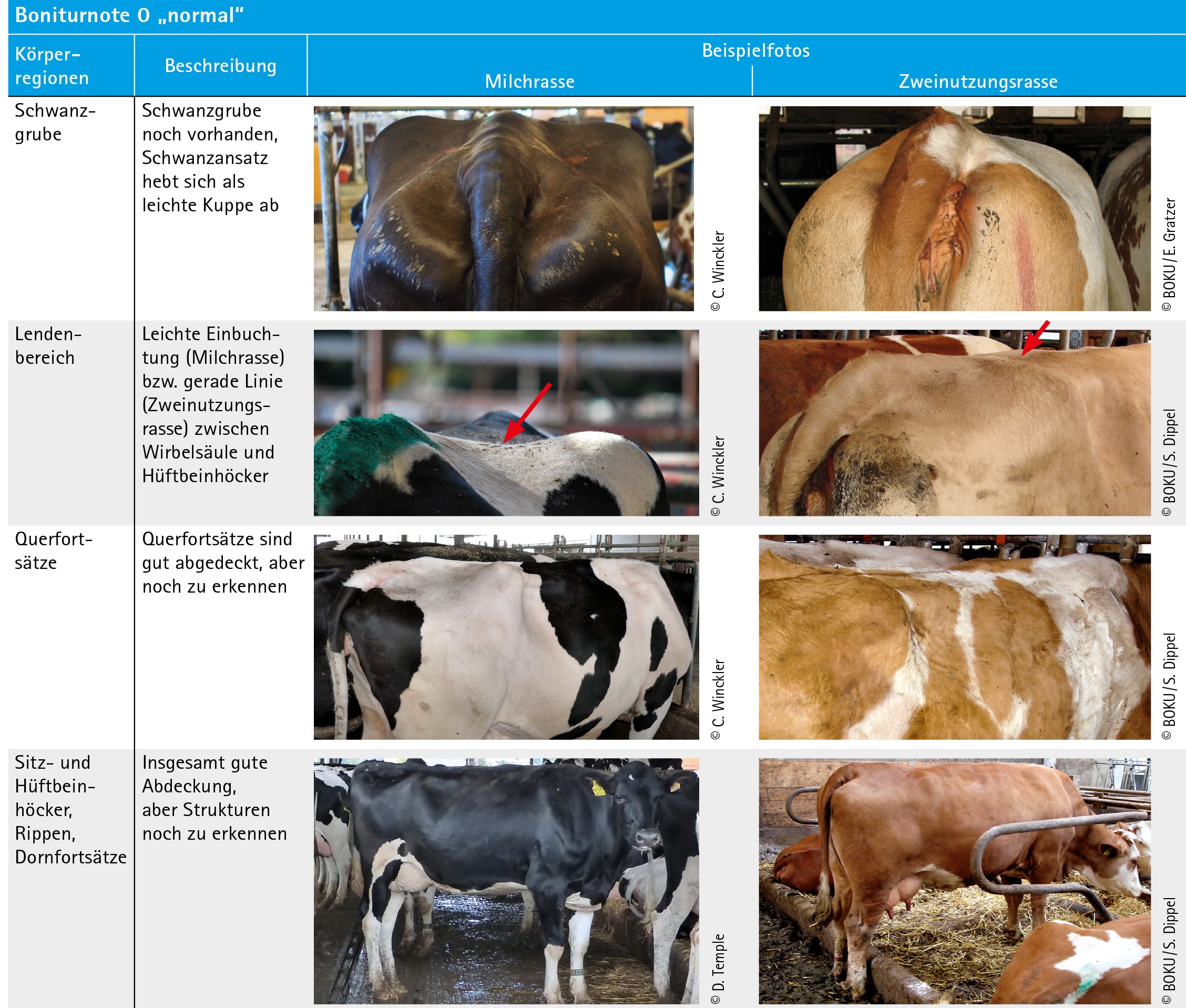Select the Milchrasse column header
Screen dimensions: 1186x1008
tap(529, 81)
